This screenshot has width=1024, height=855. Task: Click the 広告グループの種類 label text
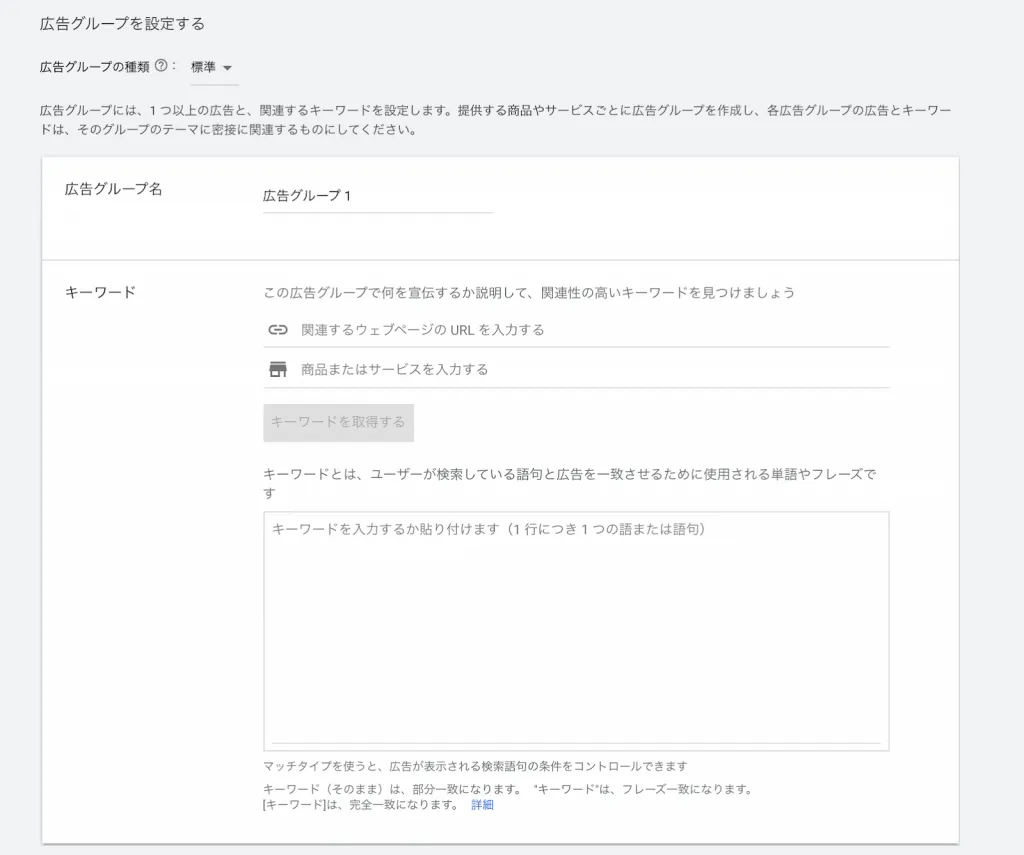click(95, 67)
